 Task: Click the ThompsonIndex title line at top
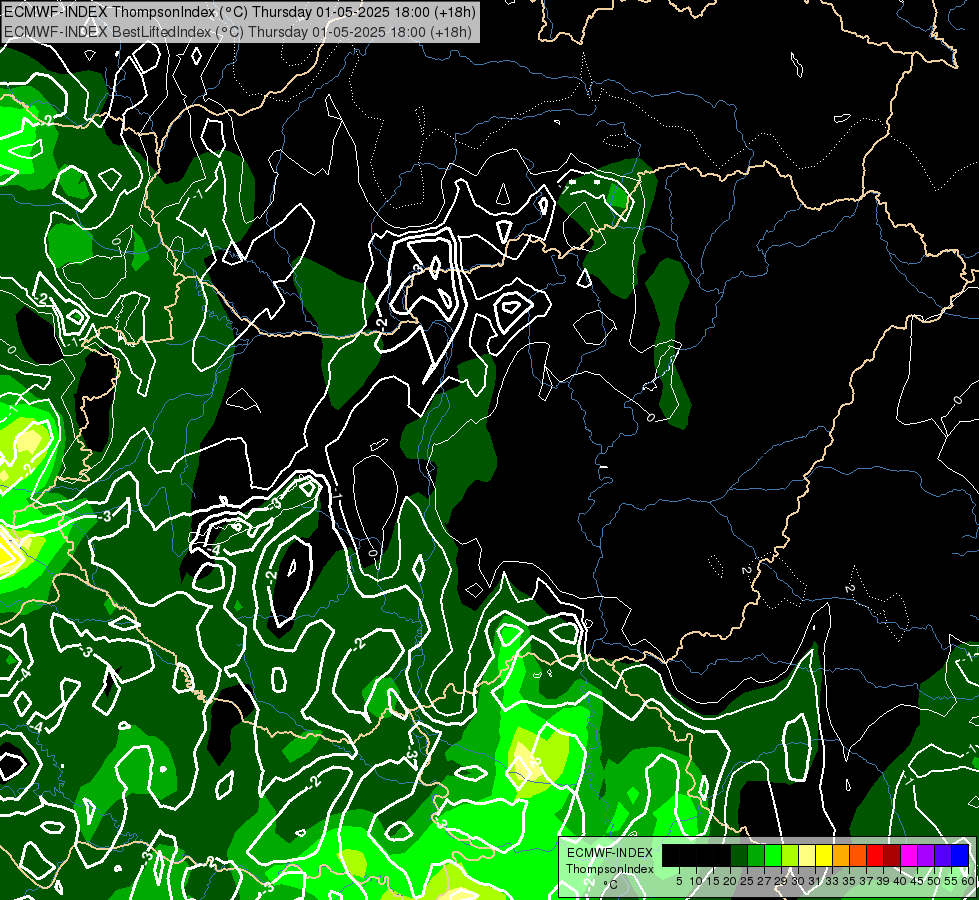pos(240,11)
